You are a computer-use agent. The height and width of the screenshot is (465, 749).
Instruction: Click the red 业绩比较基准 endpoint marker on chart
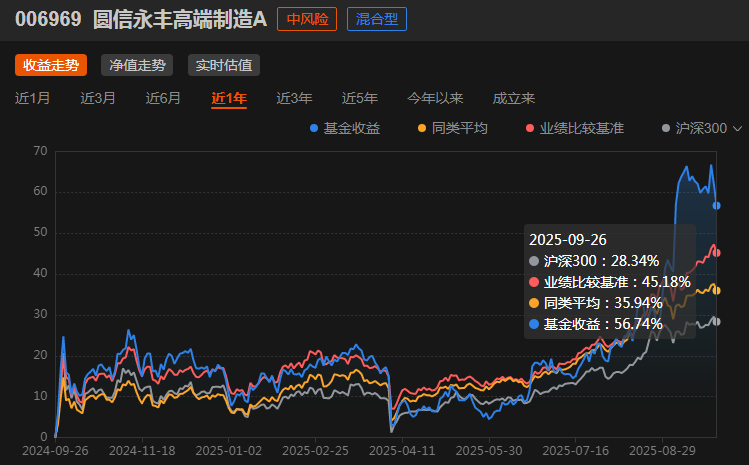pos(716,253)
